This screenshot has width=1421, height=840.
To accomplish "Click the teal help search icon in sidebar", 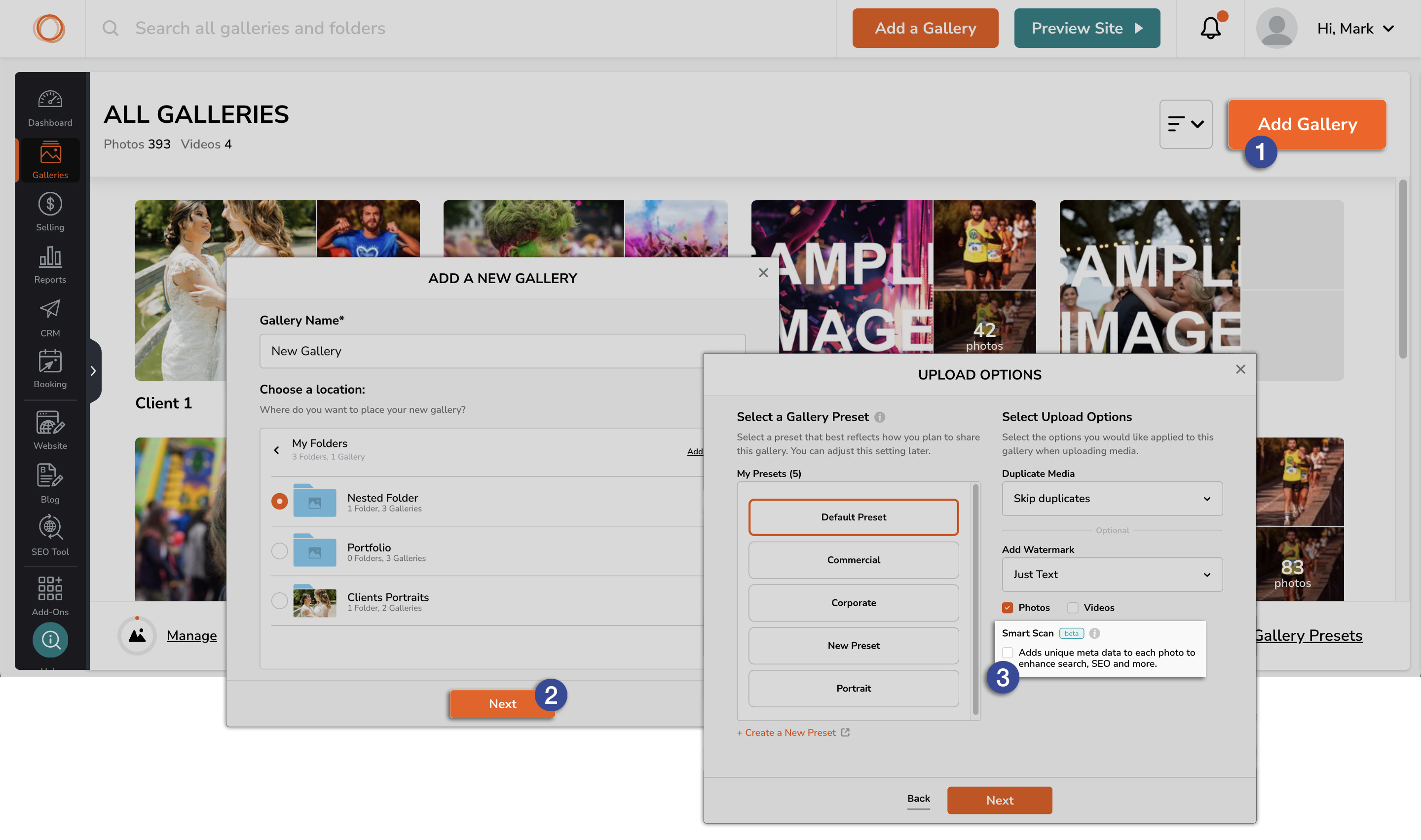I will pos(50,640).
